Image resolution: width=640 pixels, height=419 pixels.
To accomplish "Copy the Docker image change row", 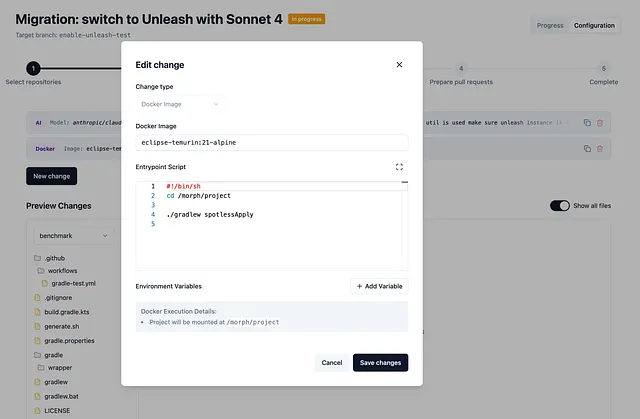I will point(587,149).
